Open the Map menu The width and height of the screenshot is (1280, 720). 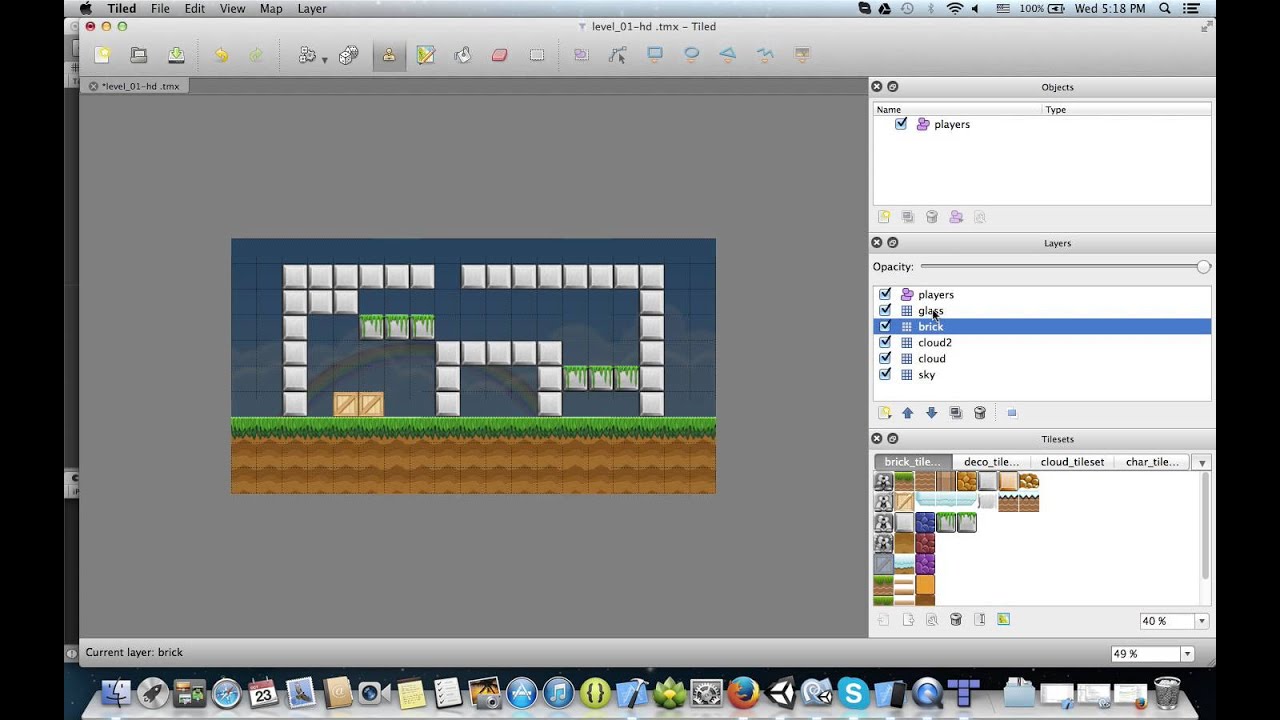click(x=271, y=8)
